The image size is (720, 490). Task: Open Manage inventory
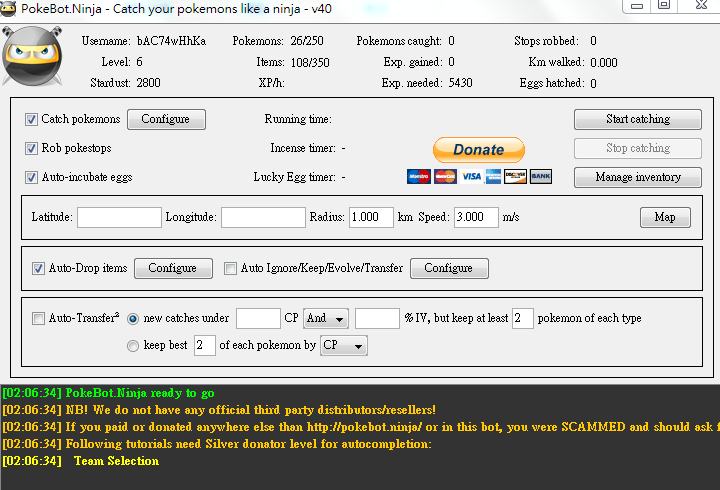637,177
